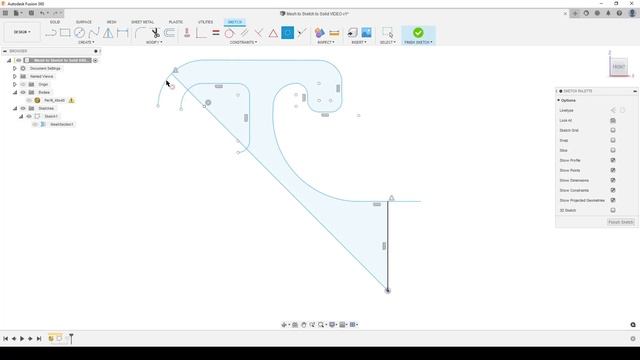Uncheck the Show Points checkbox
Image resolution: width=640 pixels, height=360 pixels.
pyautogui.click(x=613, y=170)
